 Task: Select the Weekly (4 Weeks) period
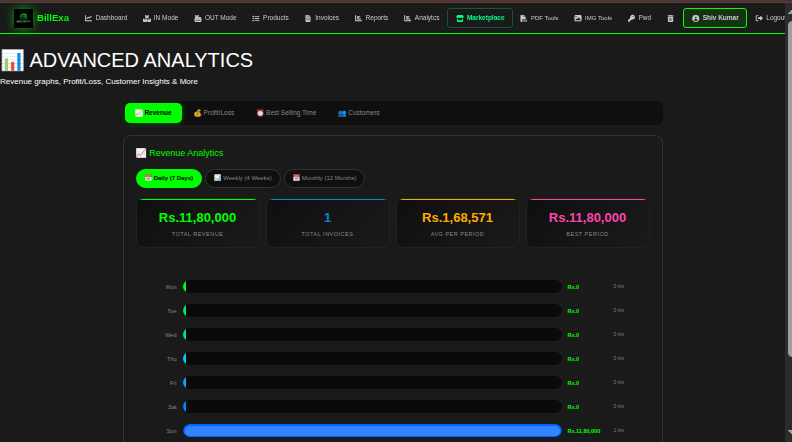pos(242,178)
